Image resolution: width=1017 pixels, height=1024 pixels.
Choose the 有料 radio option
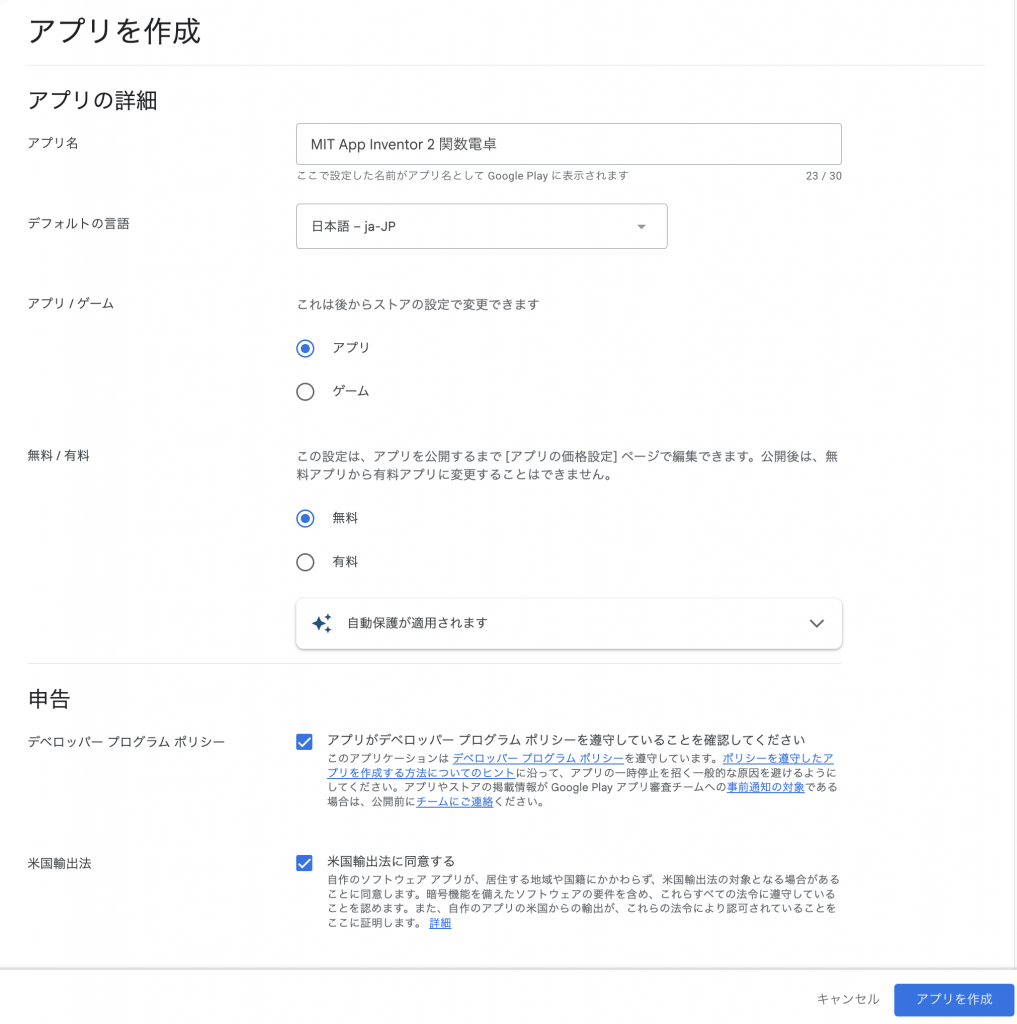[306, 562]
